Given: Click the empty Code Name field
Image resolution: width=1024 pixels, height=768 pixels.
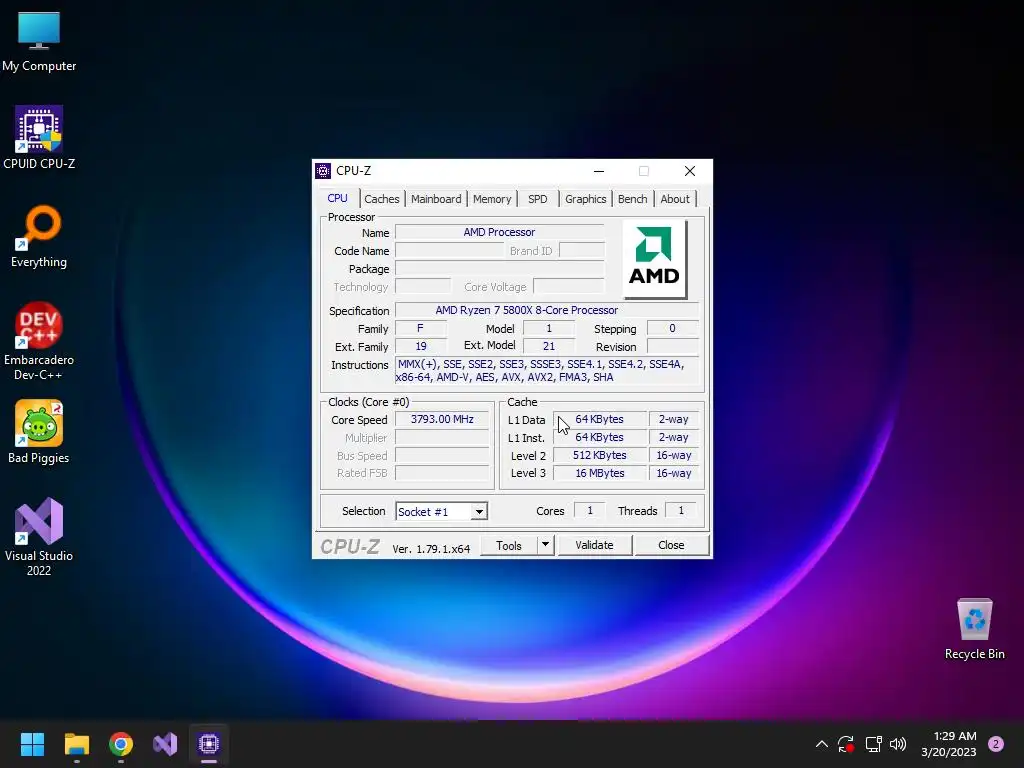Looking at the screenshot, I should (x=449, y=251).
